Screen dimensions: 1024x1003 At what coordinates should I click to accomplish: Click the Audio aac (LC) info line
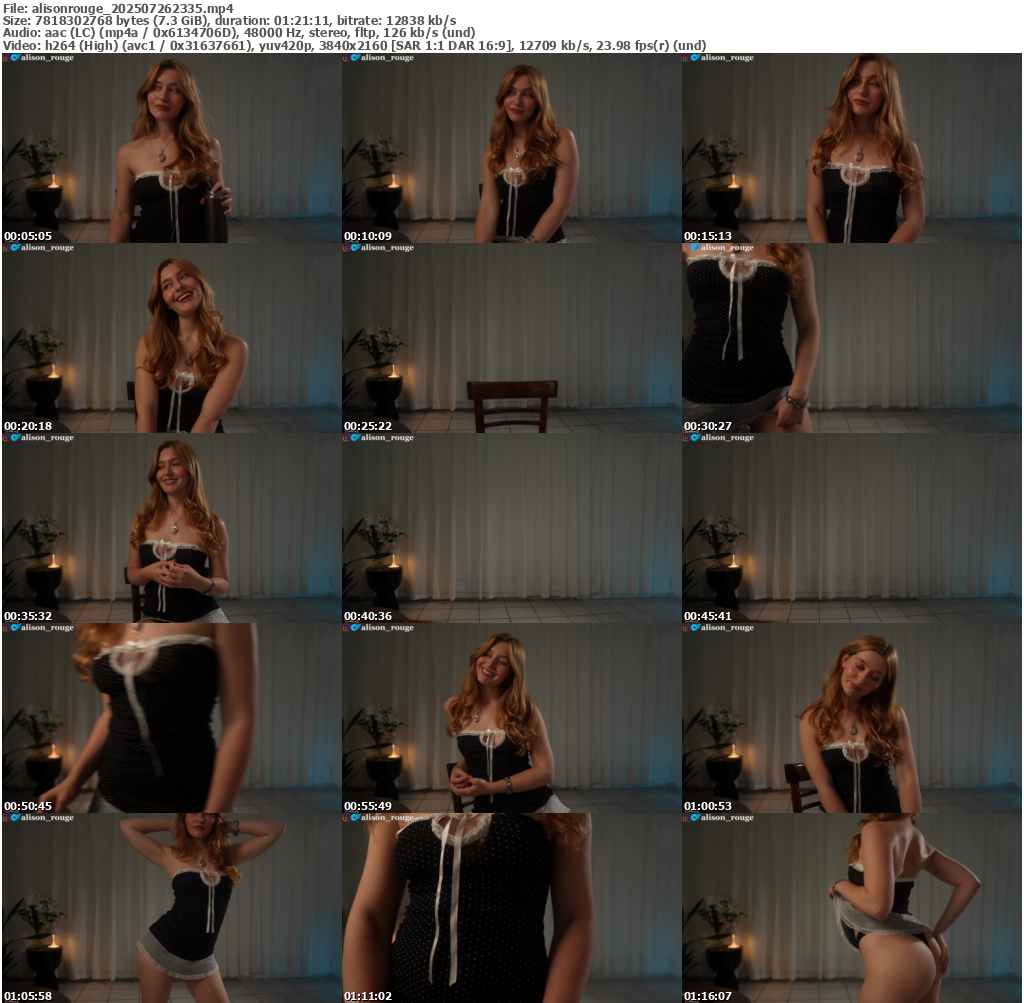click(239, 33)
